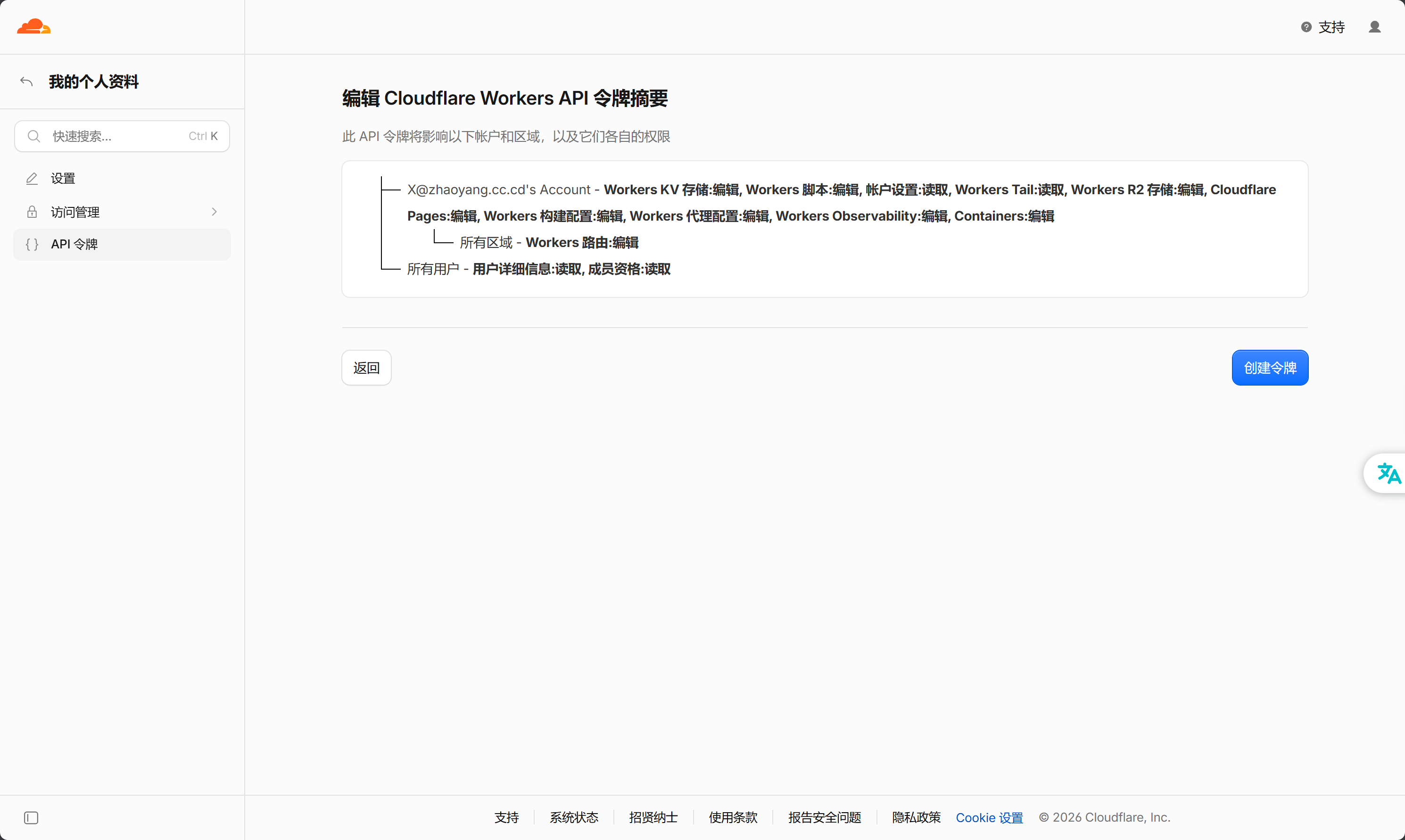Focus the 快速搜索 input field
This screenshot has width=1405, height=840.
click(x=122, y=136)
